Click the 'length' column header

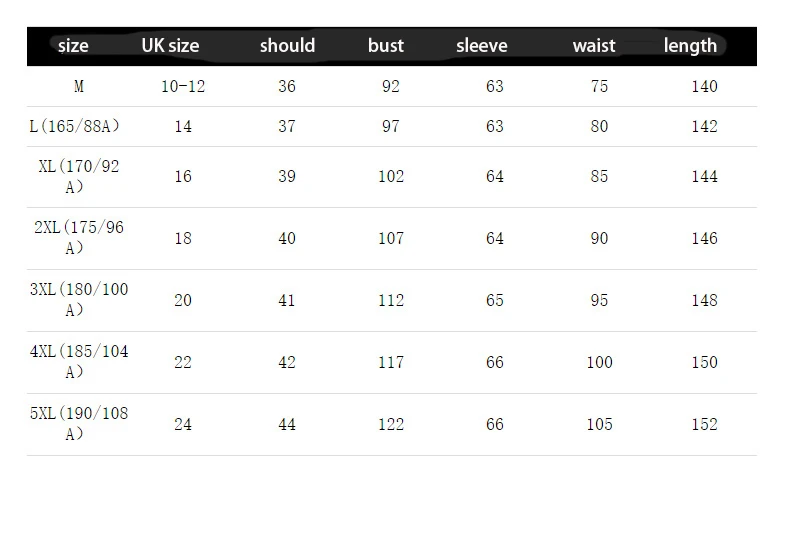click(x=690, y=46)
